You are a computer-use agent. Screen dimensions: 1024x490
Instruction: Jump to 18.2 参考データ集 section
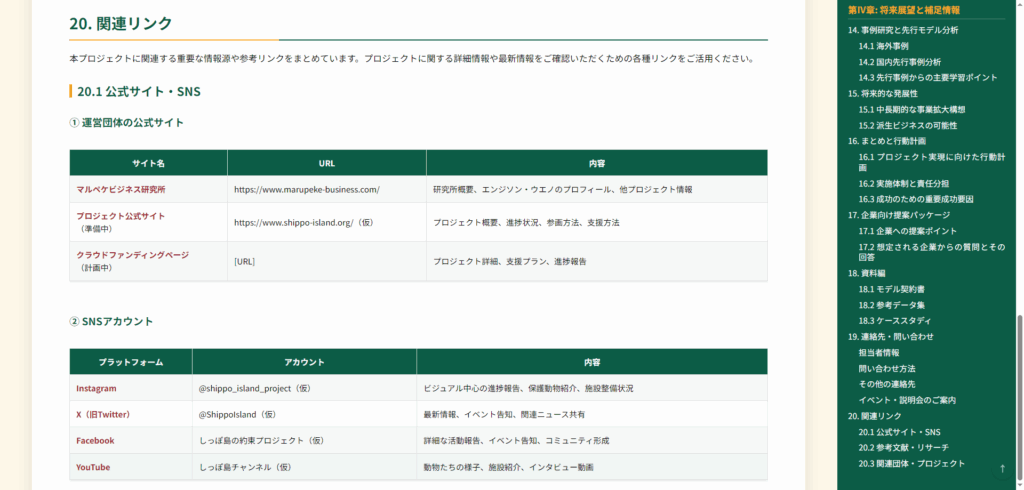[x=891, y=305]
